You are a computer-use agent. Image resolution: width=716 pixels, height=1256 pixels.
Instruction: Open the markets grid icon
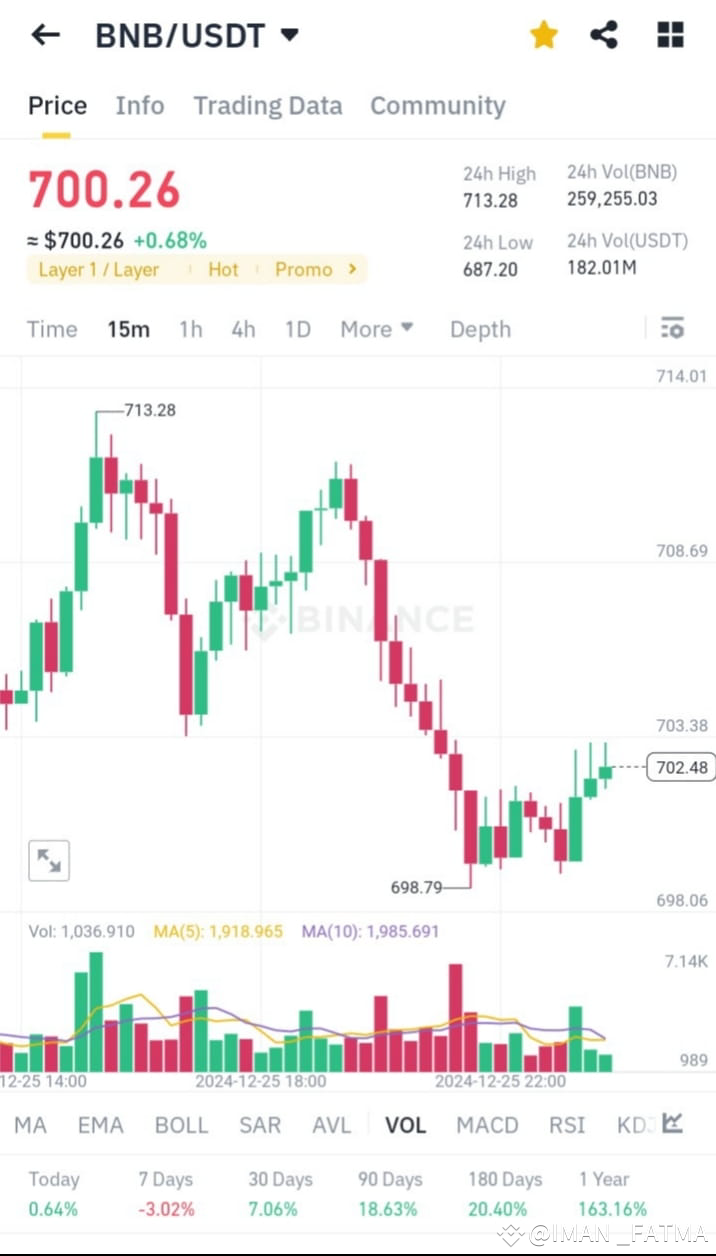click(668, 34)
